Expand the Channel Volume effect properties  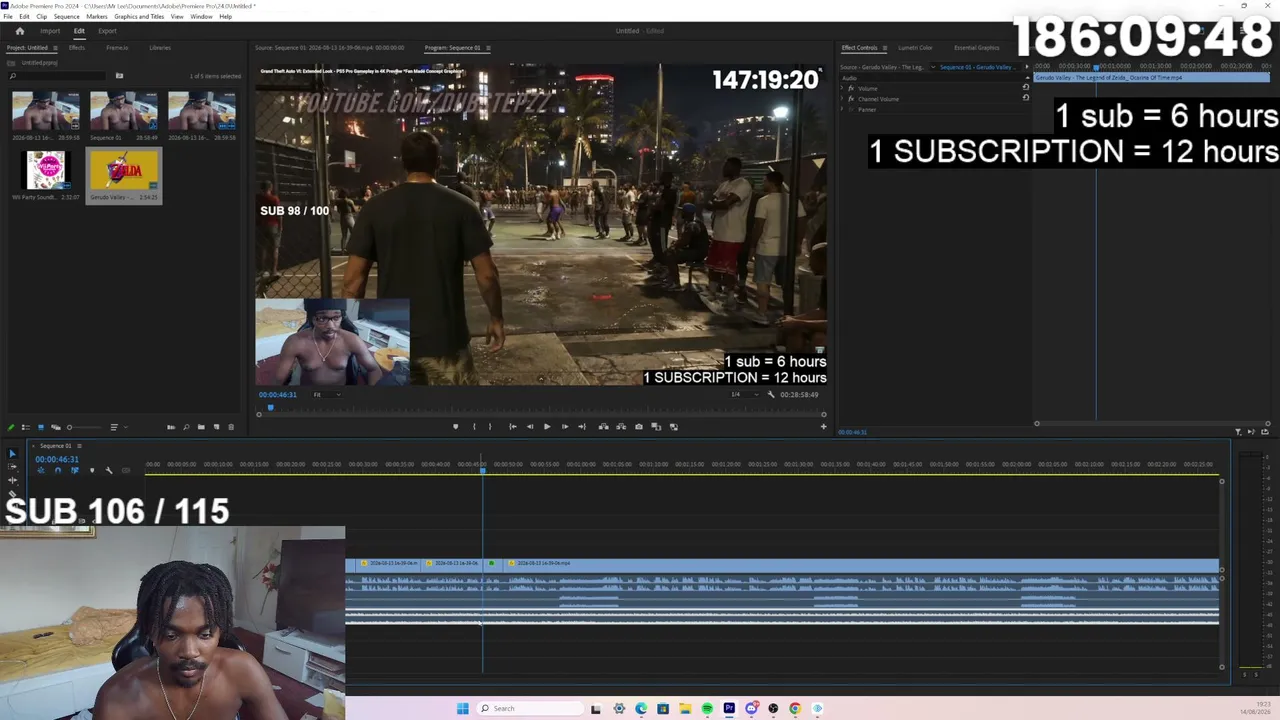[843, 99]
